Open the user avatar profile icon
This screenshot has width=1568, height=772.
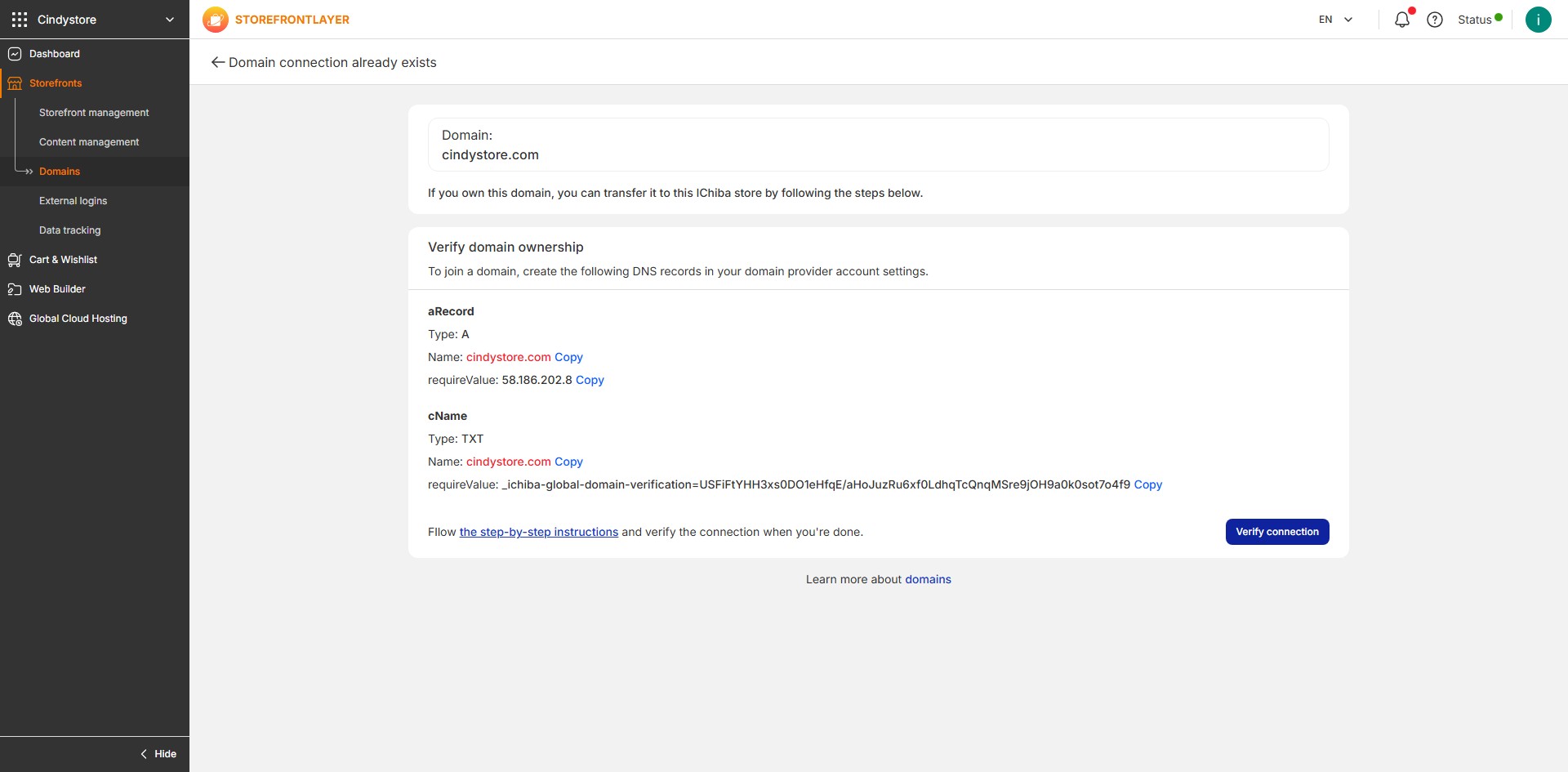click(1538, 20)
